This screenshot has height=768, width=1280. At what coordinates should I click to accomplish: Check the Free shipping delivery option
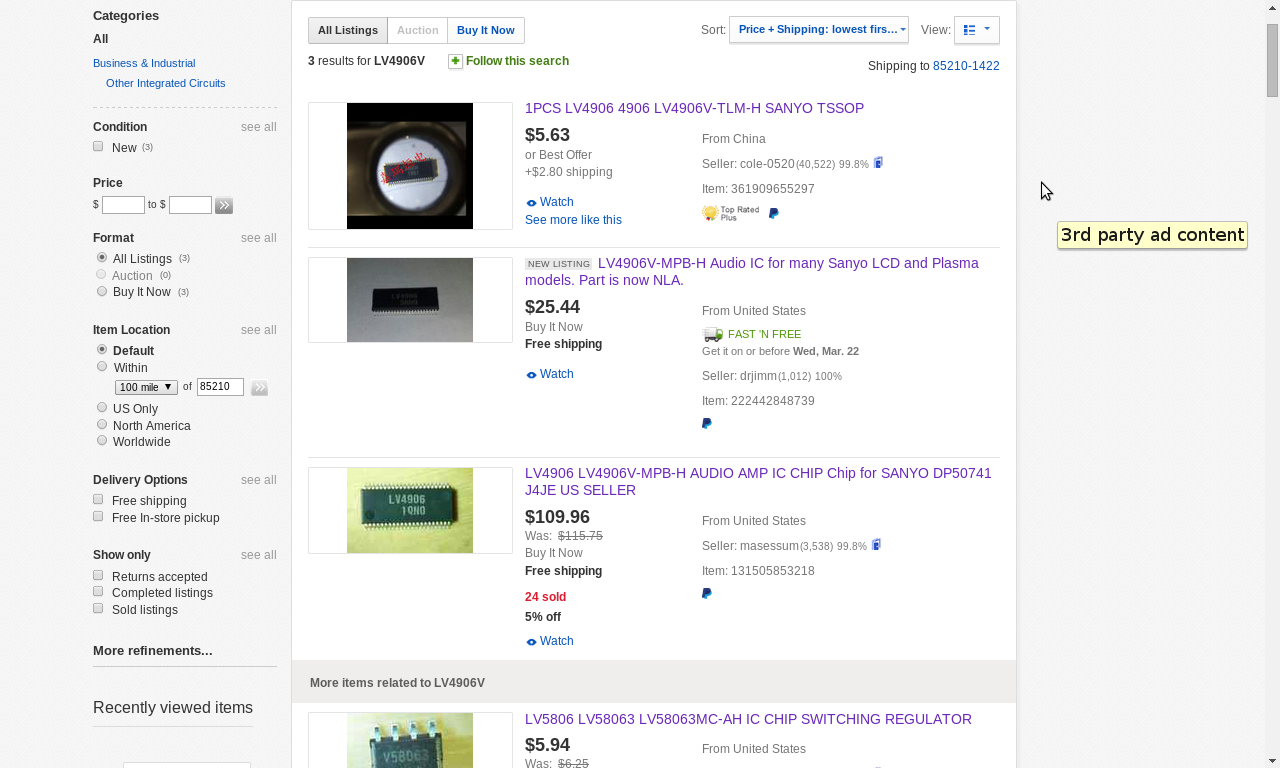click(x=98, y=500)
